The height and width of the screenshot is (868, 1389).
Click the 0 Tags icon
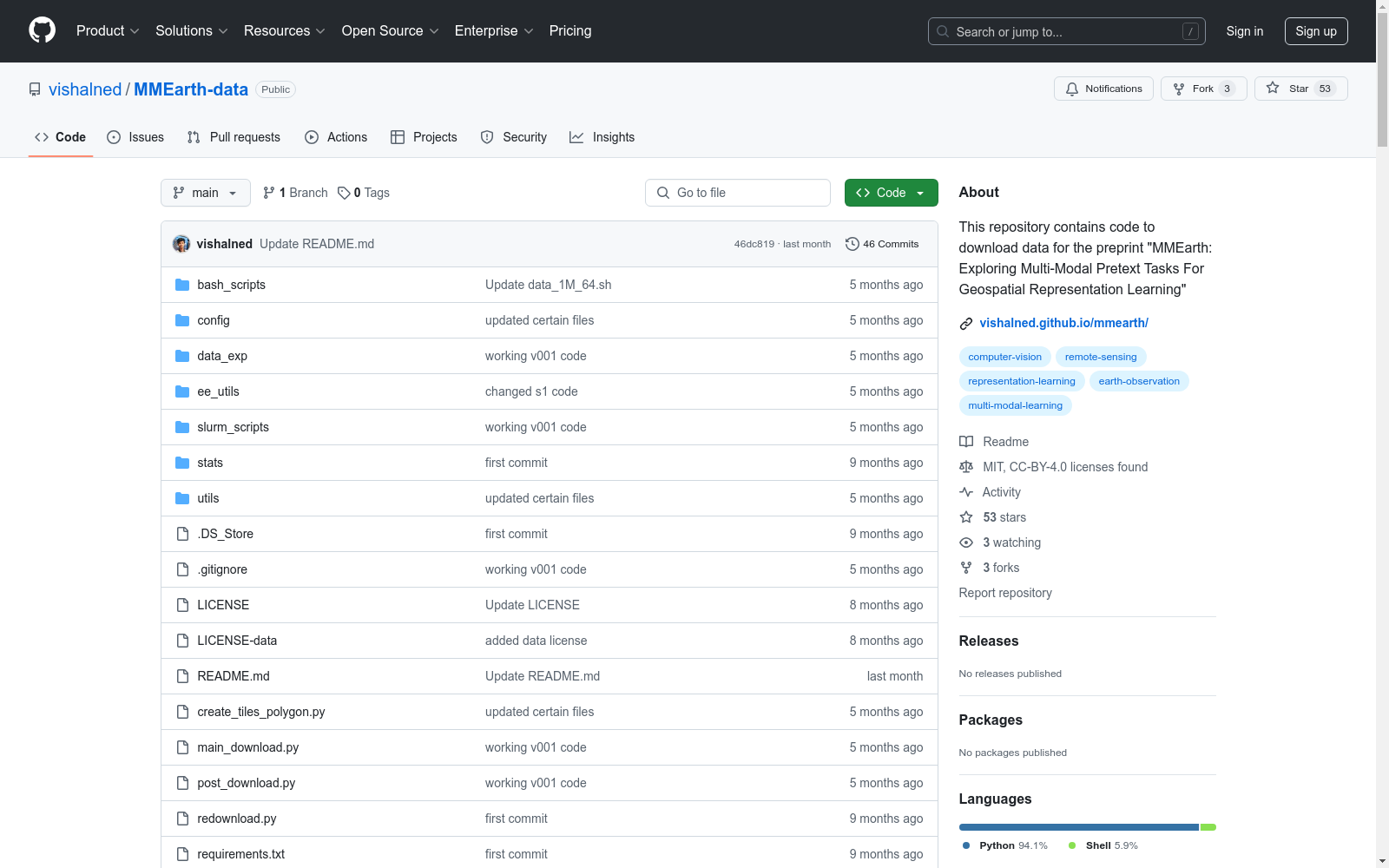(x=344, y=193)
